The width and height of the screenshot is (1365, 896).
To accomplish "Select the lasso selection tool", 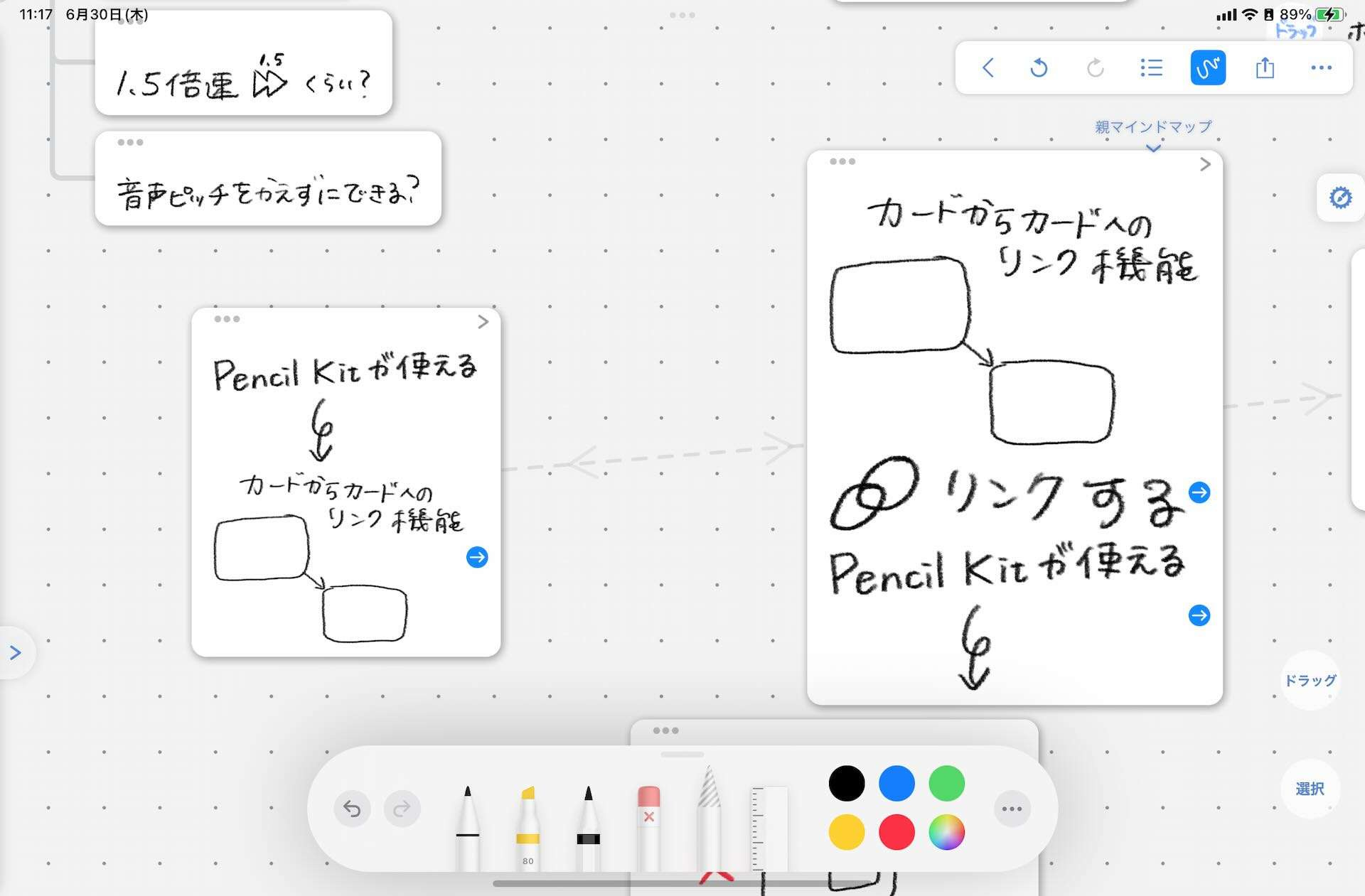I will [x=709, y=817].
